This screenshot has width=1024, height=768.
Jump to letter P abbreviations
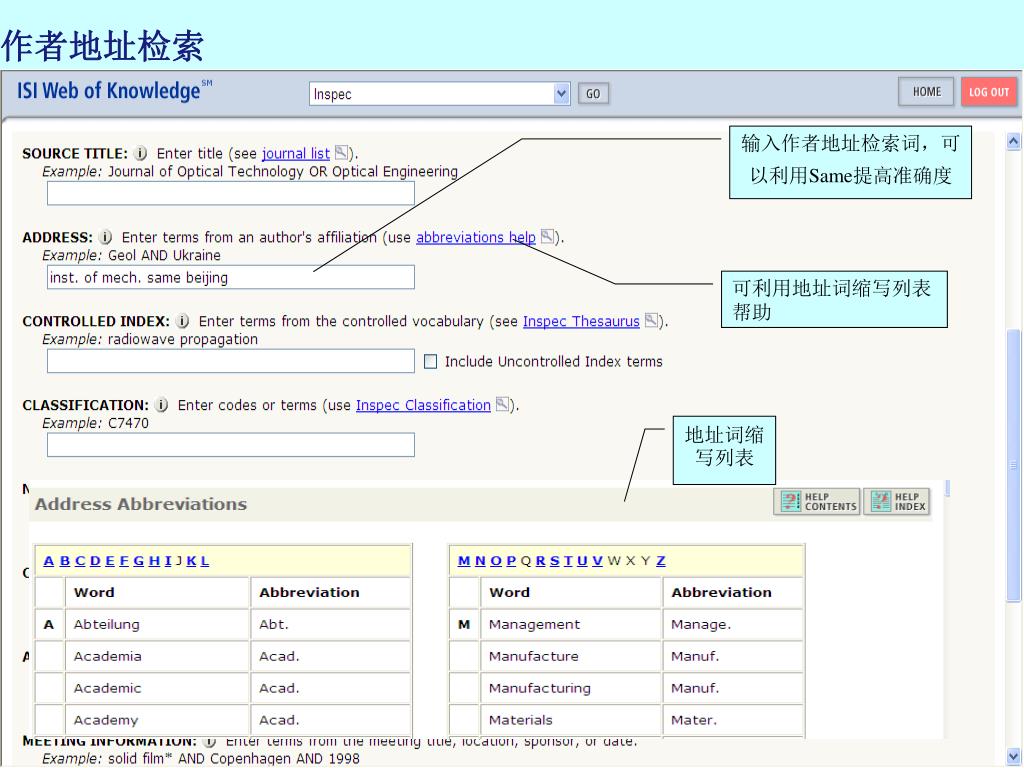click(511, 561)
